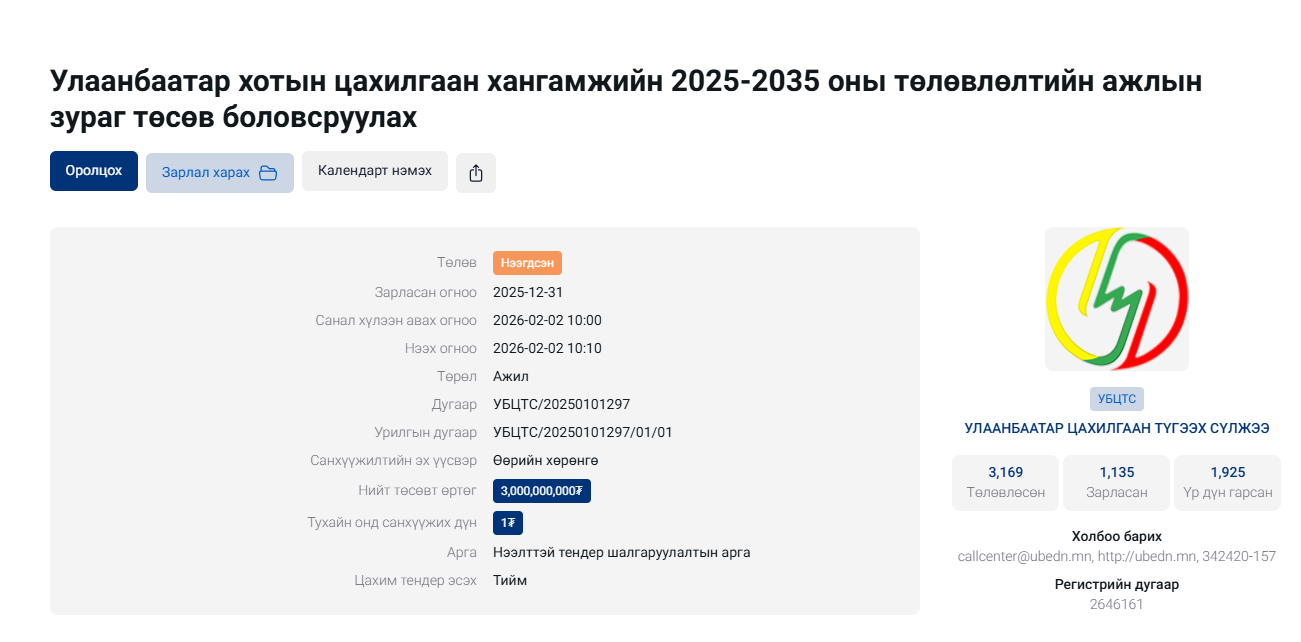Click the share icon button

point(476,173)
